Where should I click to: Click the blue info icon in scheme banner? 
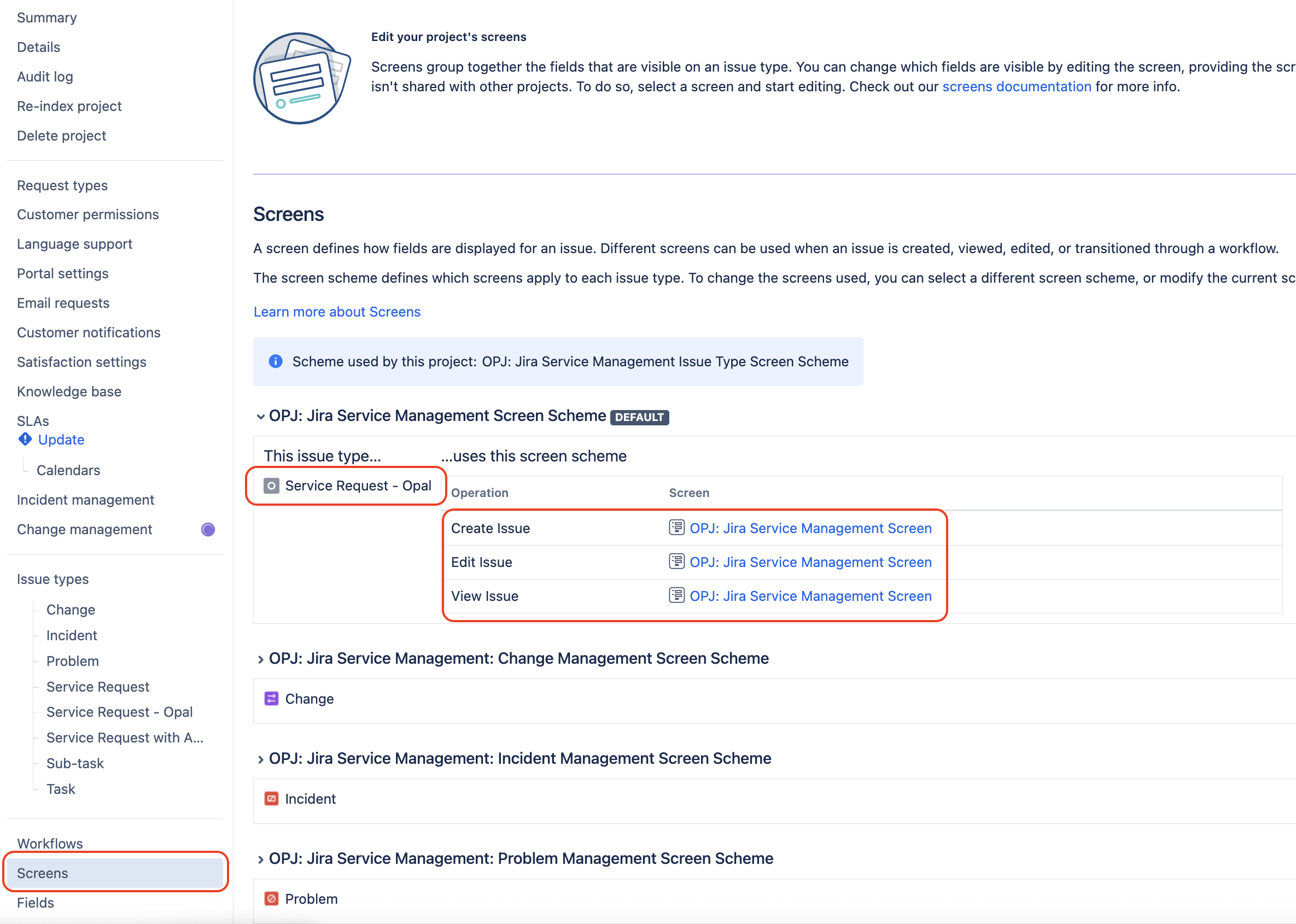(x=276, y=361)
